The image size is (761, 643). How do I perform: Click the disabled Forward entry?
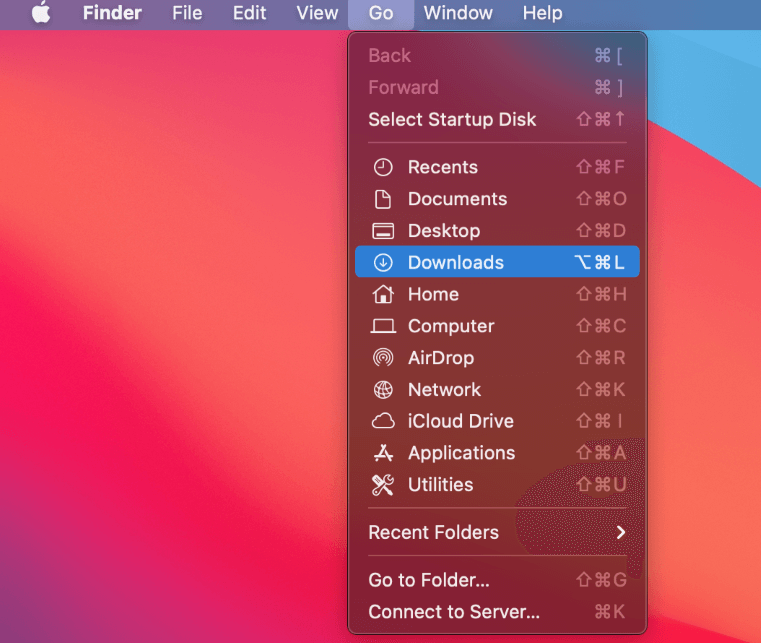click(497, 88)
